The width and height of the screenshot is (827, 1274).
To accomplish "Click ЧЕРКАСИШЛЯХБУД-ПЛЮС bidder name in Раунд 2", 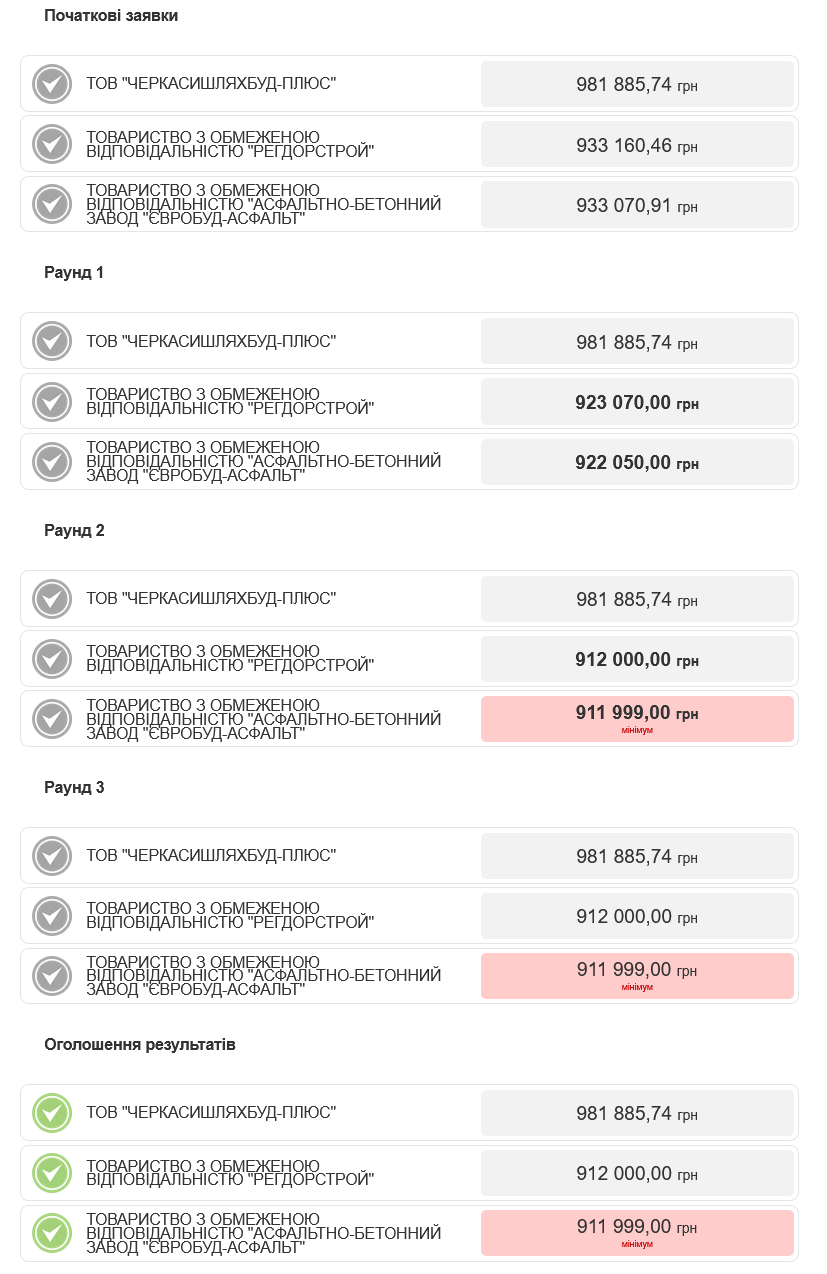I will [x=211, y=599].
